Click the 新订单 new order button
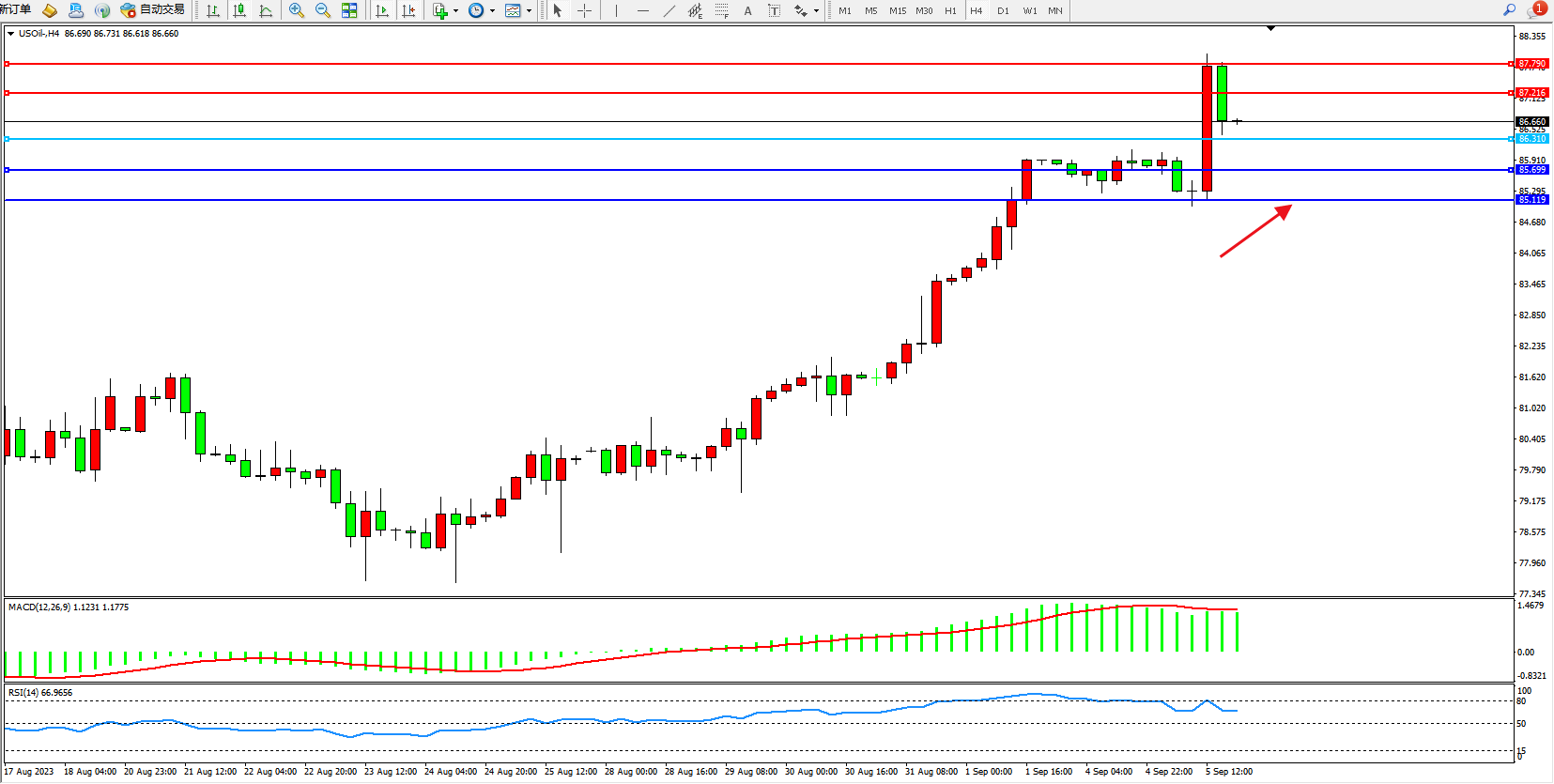Image resolution: width=1554 pixels, height=784 pixels. 15,9
